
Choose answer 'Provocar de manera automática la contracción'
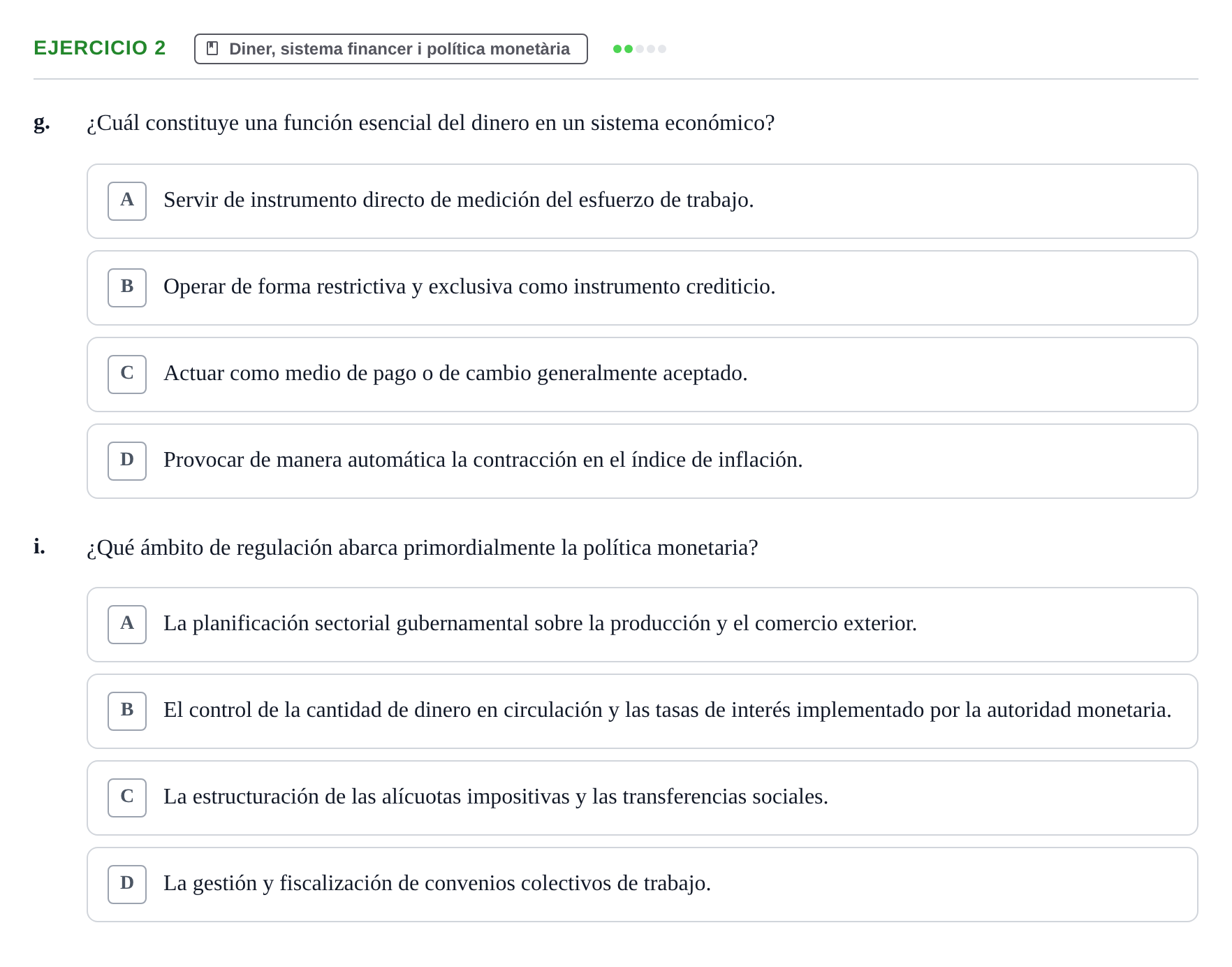click(643, 461)
